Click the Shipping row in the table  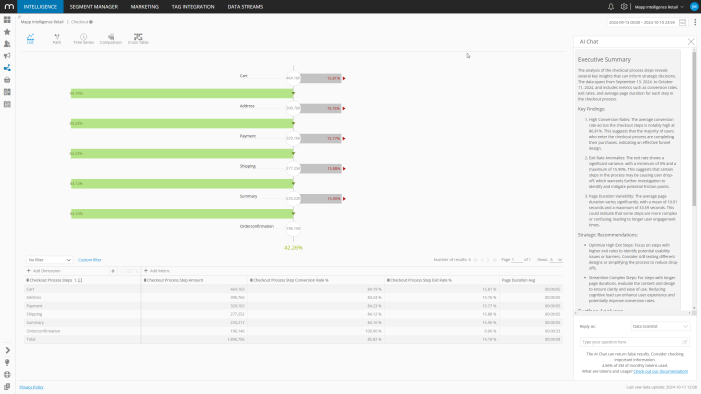point(293,314)
